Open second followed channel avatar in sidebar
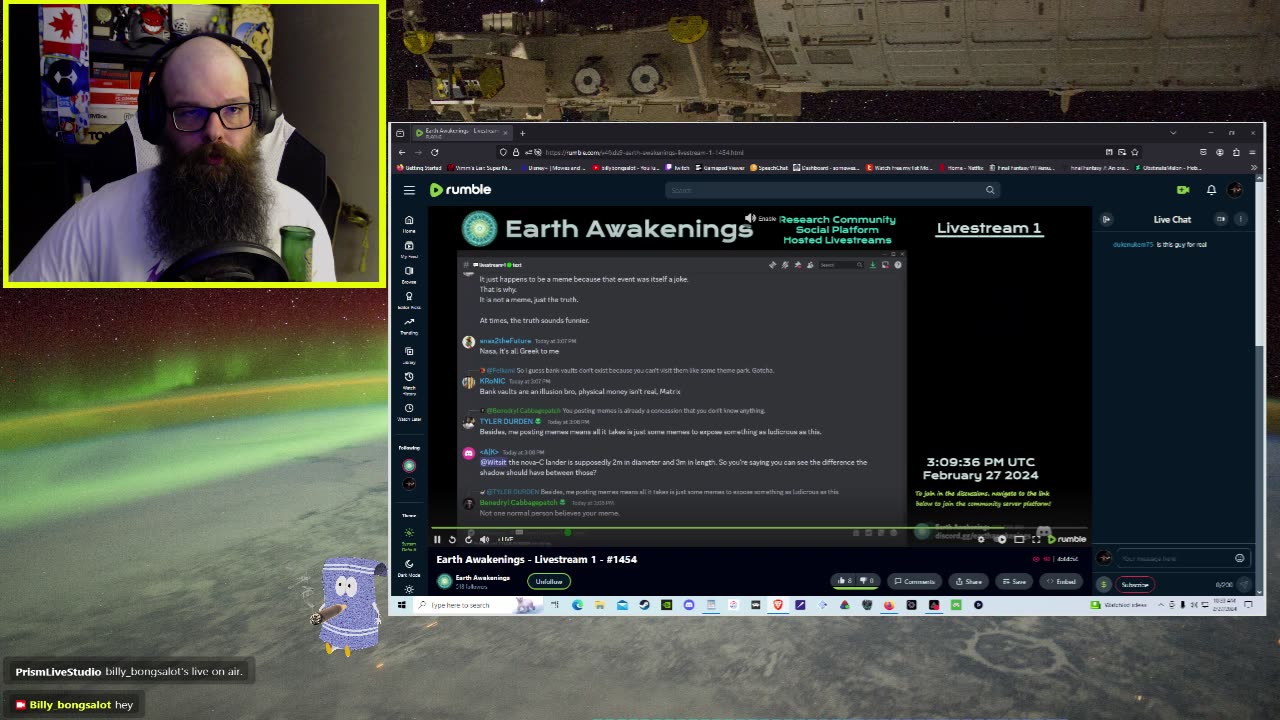The height and width of the screenshot is (720, 1280). point(409,484)
